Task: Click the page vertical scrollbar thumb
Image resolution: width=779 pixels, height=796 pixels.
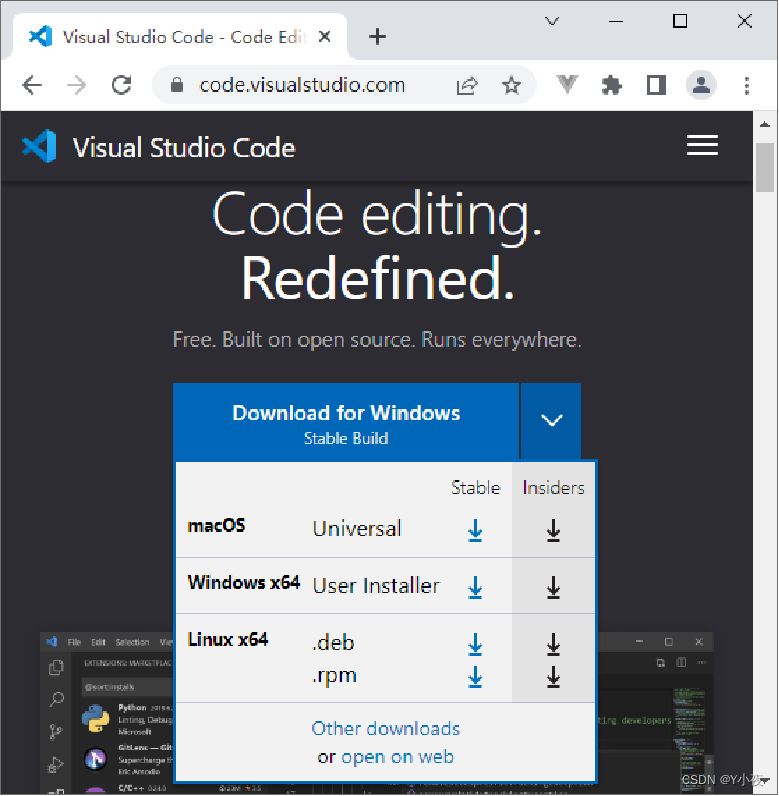Action: [x=764, y=168]
